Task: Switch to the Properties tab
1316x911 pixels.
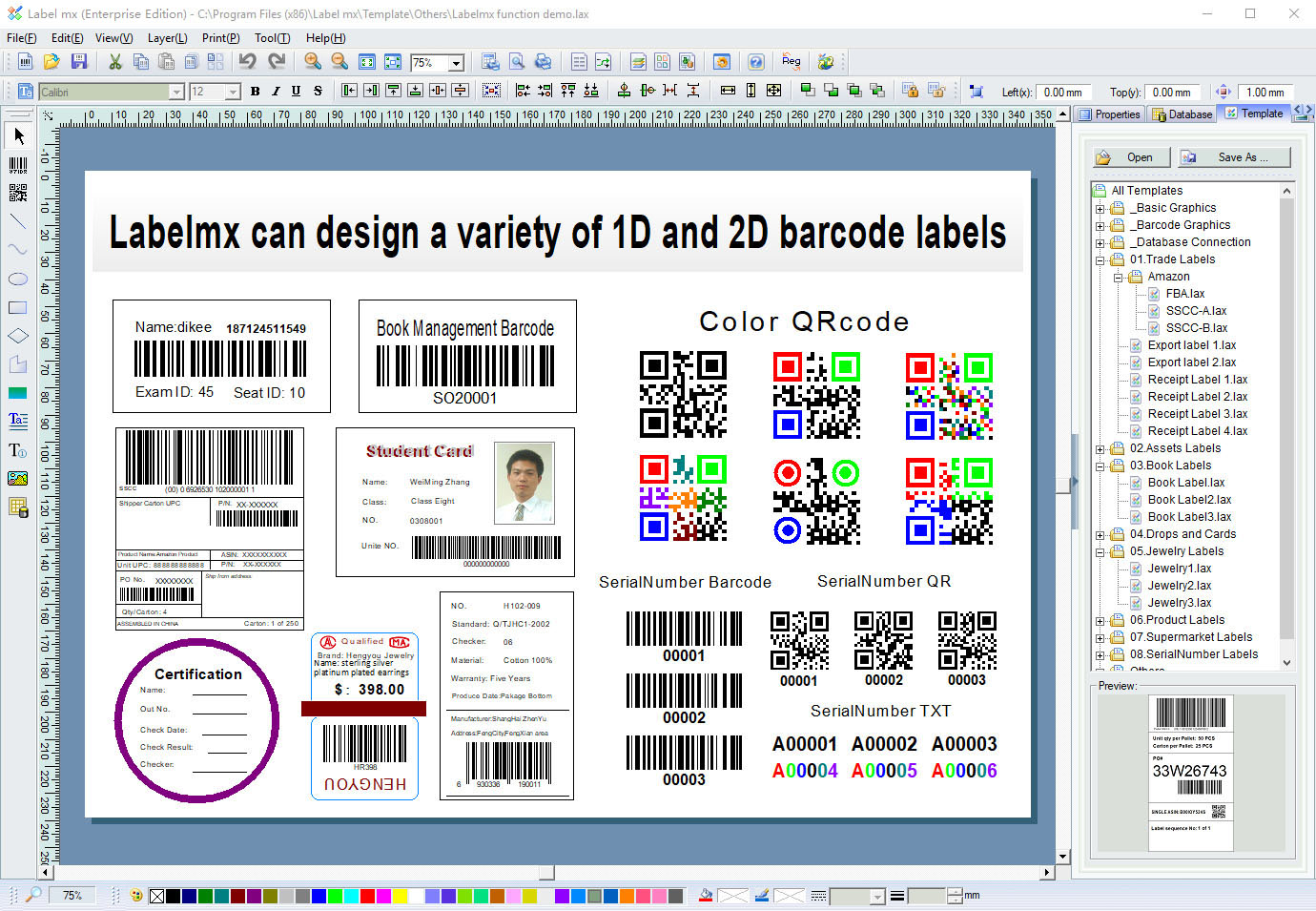Action: click(x=1109, y=114)
